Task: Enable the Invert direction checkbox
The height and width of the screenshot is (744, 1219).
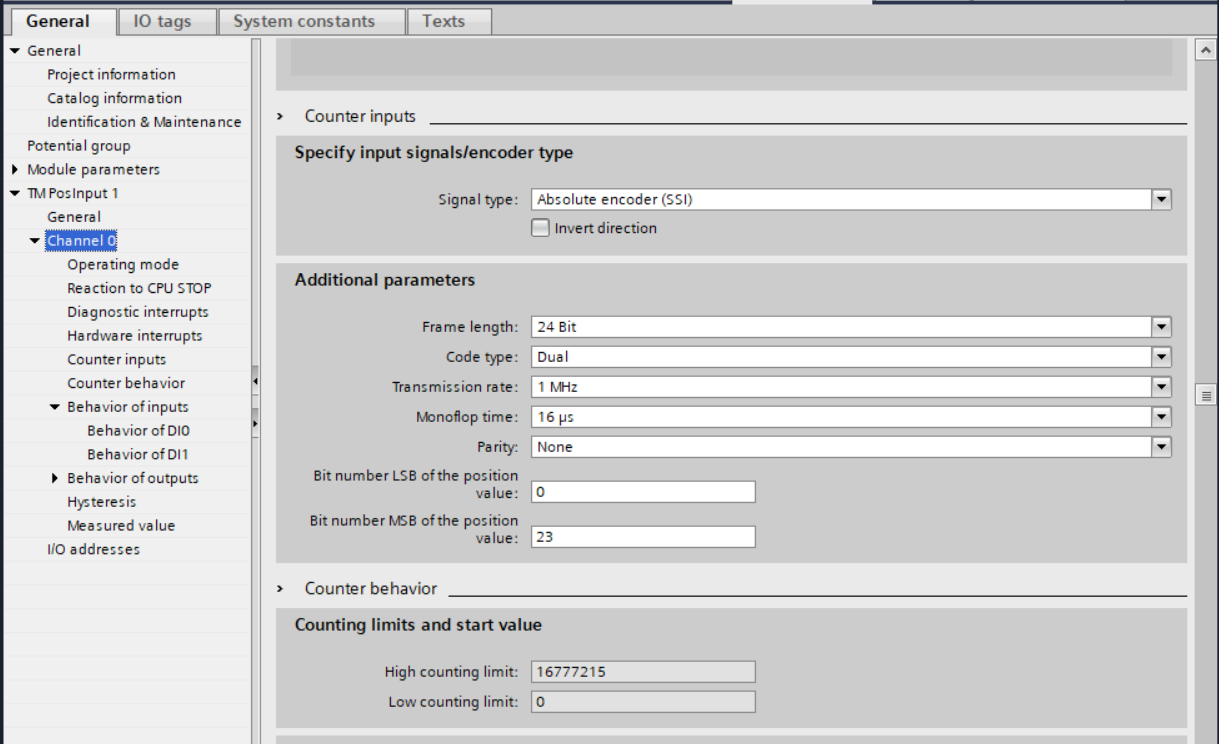Action: point(540,228)
